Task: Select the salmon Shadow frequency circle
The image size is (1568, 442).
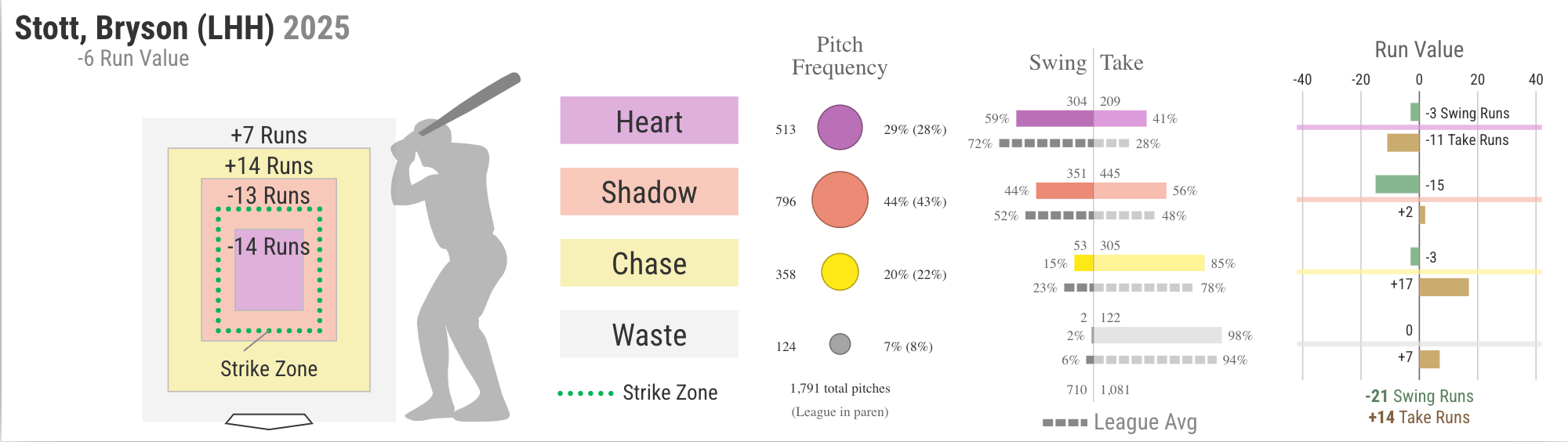Action: [x=840, y=200]
